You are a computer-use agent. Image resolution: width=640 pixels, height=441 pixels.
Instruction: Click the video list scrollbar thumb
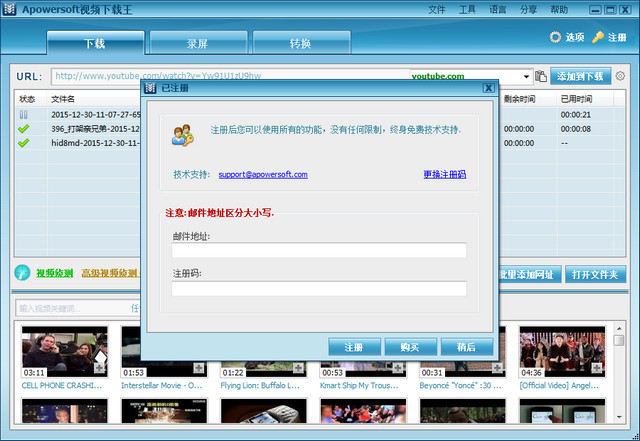pyautogui.click(x=619, y=340)
